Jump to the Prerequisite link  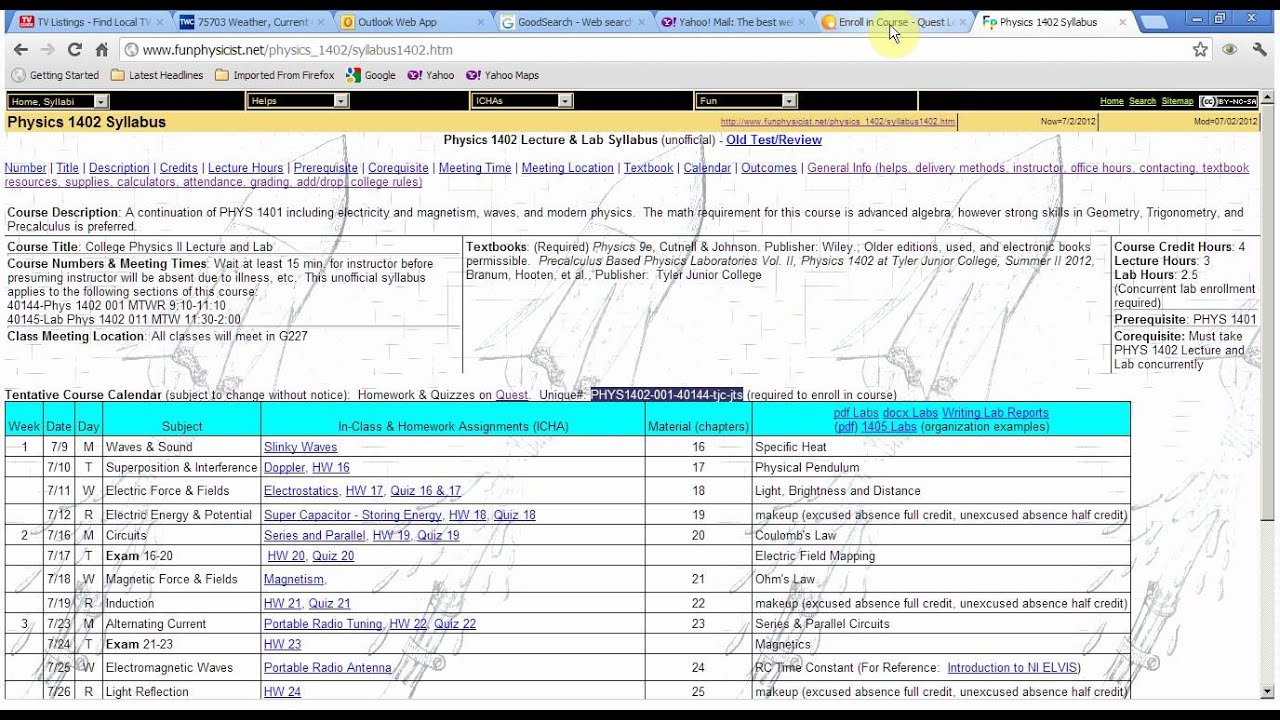326,168
